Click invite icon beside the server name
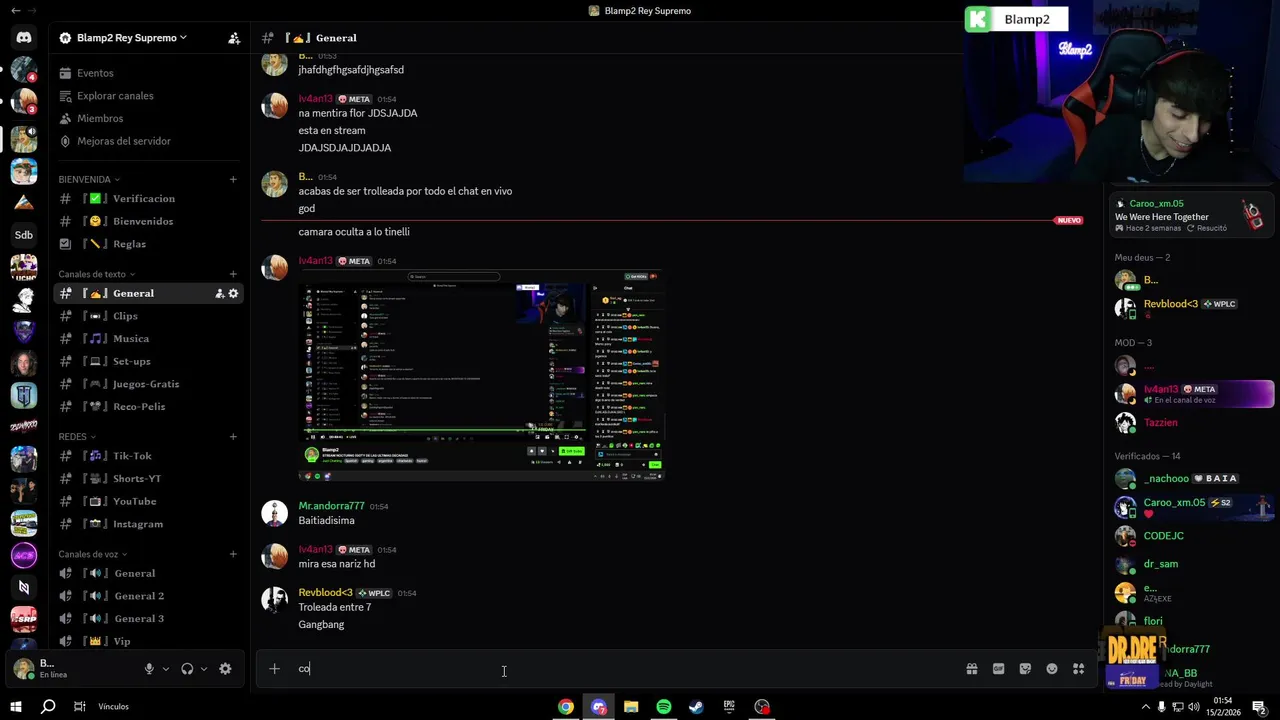This screenshot has width=1280, height=720. 234,38
